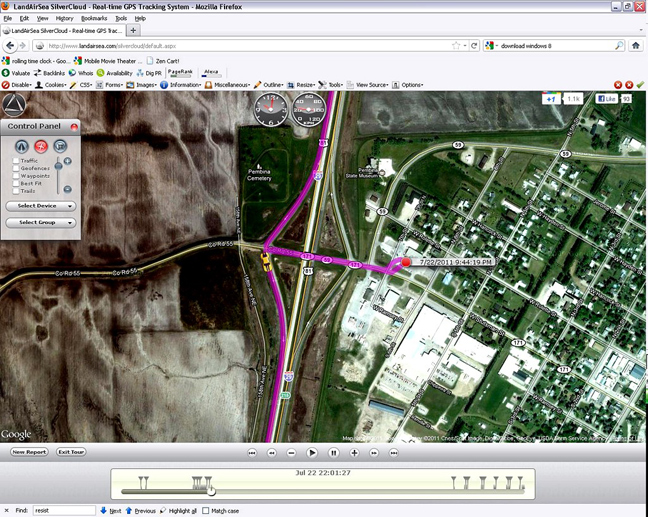Open the Help menu

pos(141,19)
